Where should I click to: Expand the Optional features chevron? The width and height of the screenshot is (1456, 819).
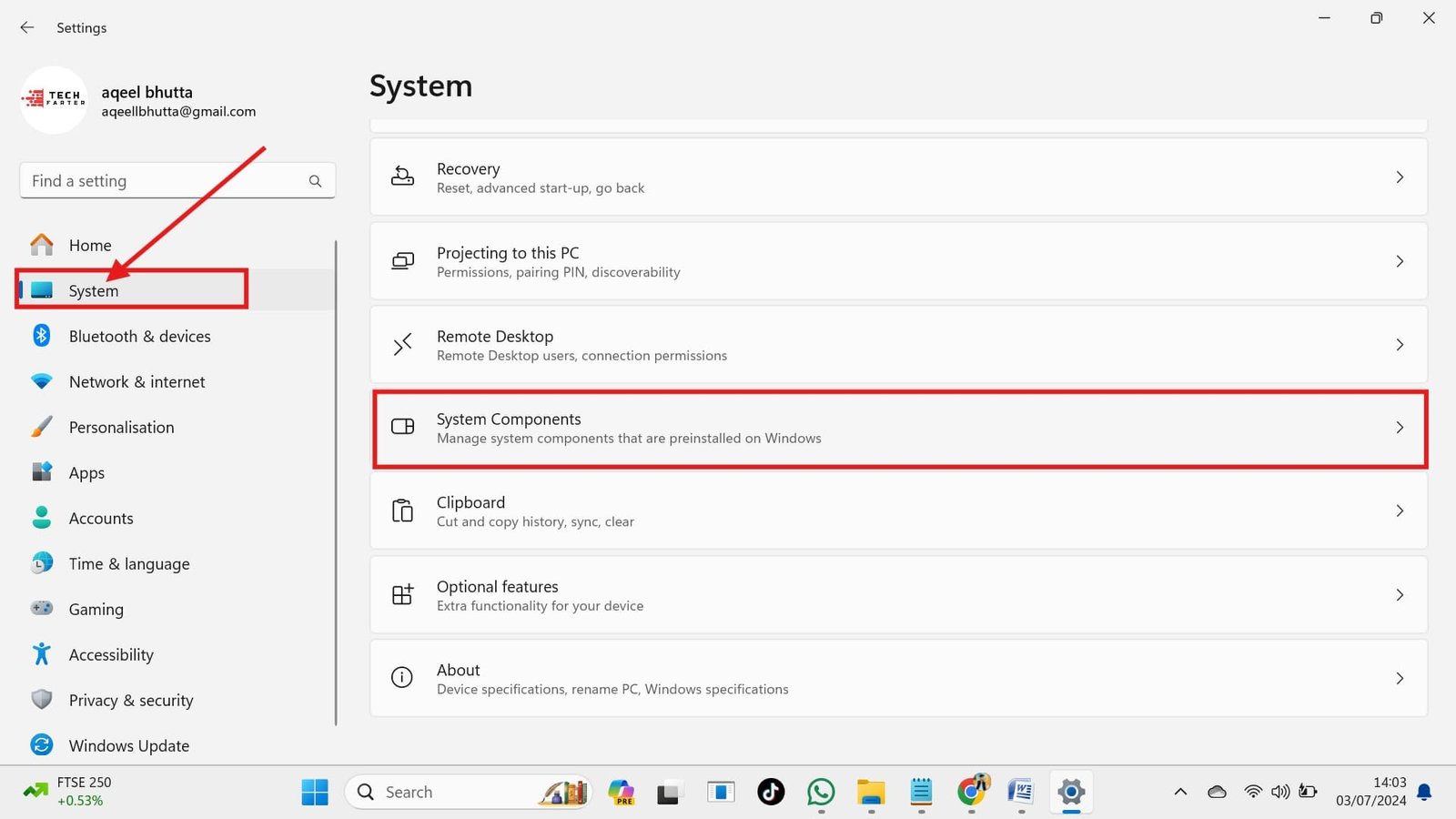click(x=1400, y=595)
